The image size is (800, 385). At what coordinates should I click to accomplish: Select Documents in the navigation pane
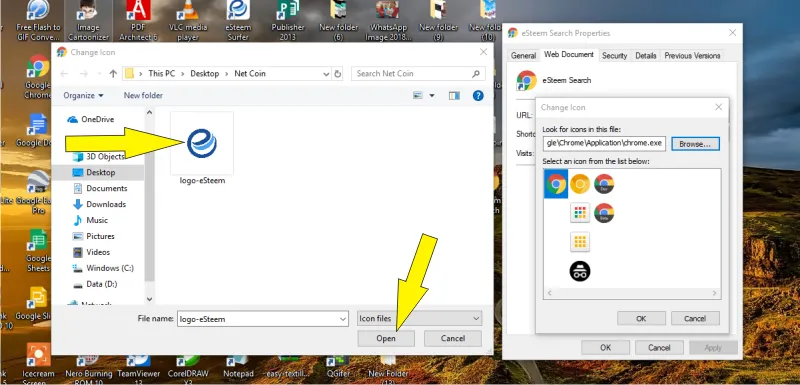(x=106, y=188)
